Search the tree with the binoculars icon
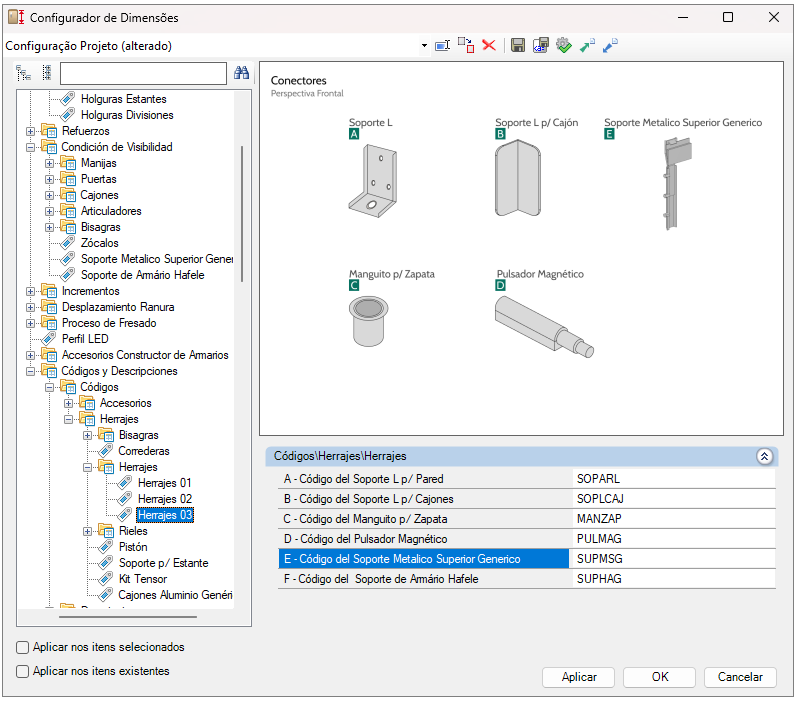 241,73
